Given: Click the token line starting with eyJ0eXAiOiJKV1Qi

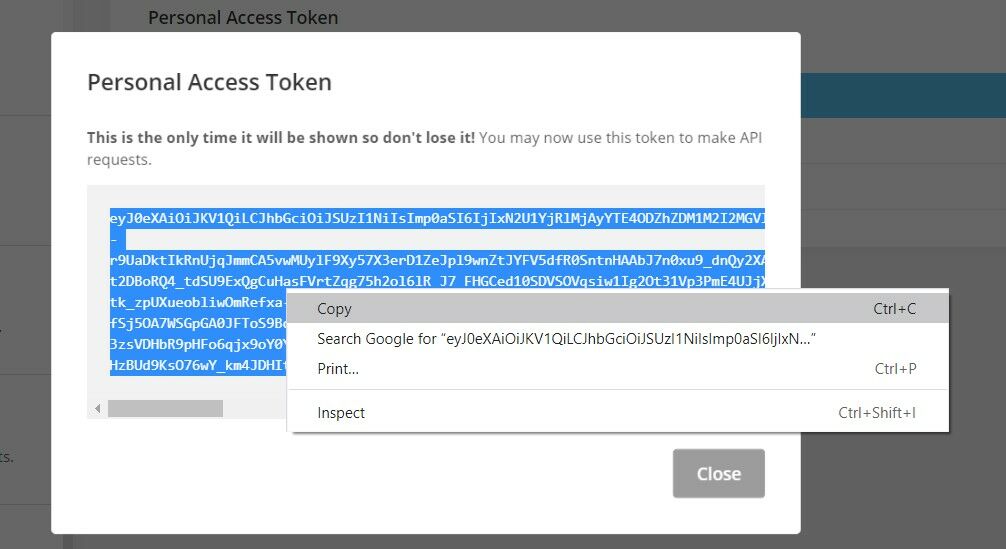Looking at the screenshot, I should point(437,218).
